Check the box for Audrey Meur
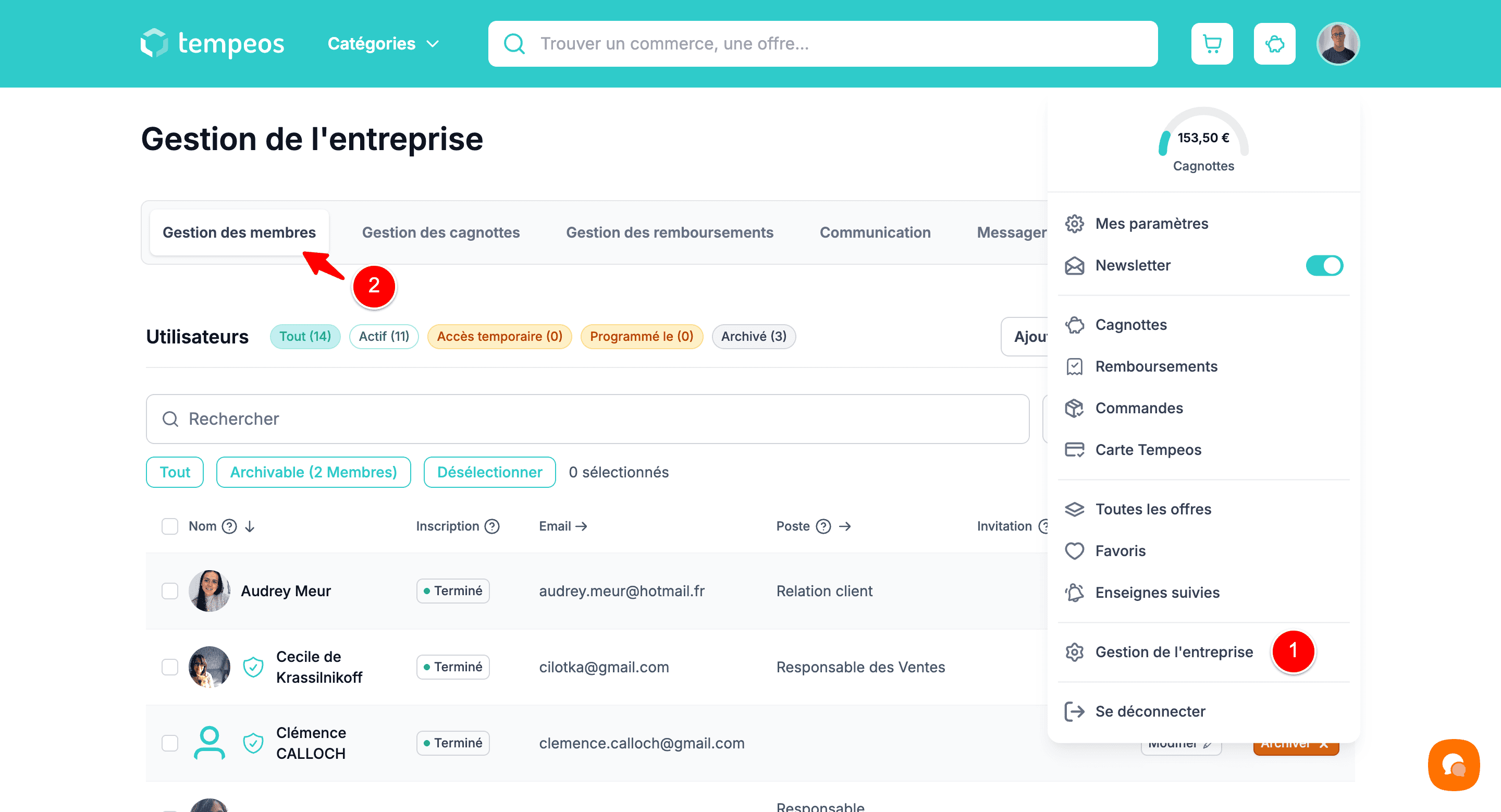This screenshot has height=812, width=1501. [x=169, y=590]
